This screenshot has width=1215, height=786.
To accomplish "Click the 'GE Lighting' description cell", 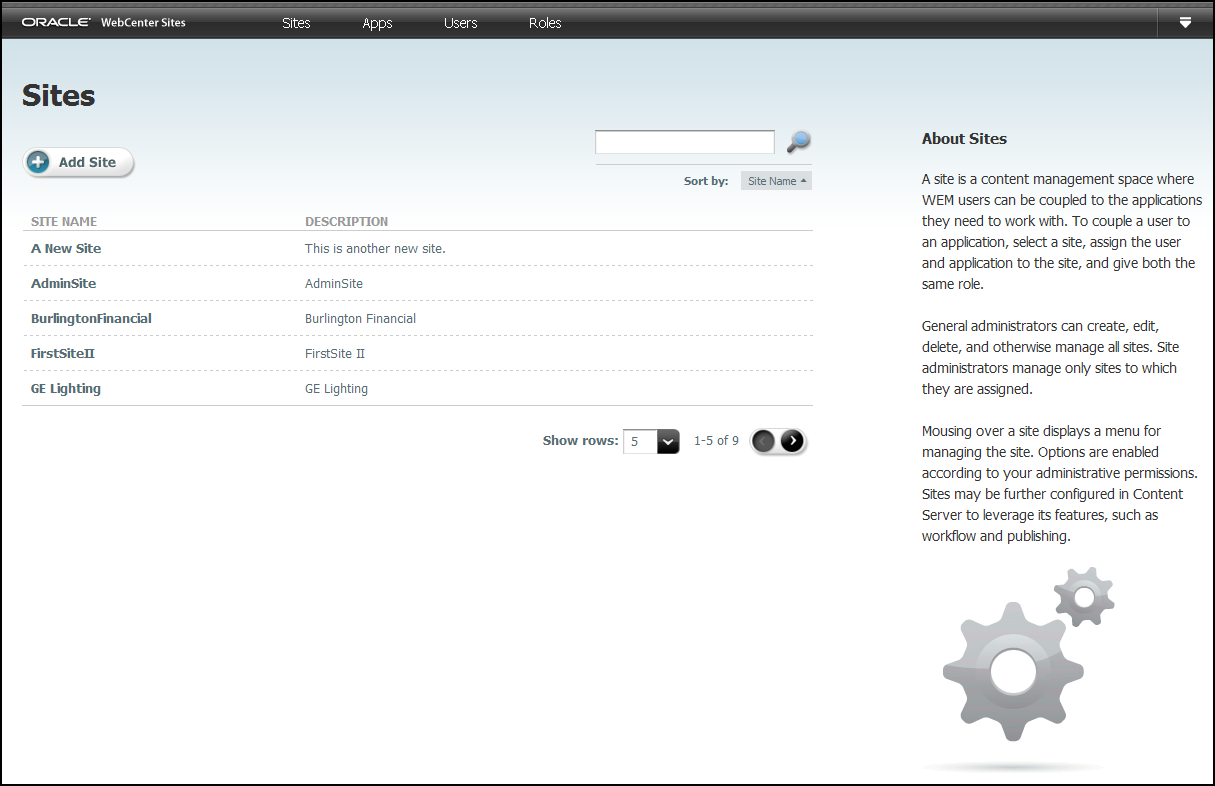I will tap(336, 388).
